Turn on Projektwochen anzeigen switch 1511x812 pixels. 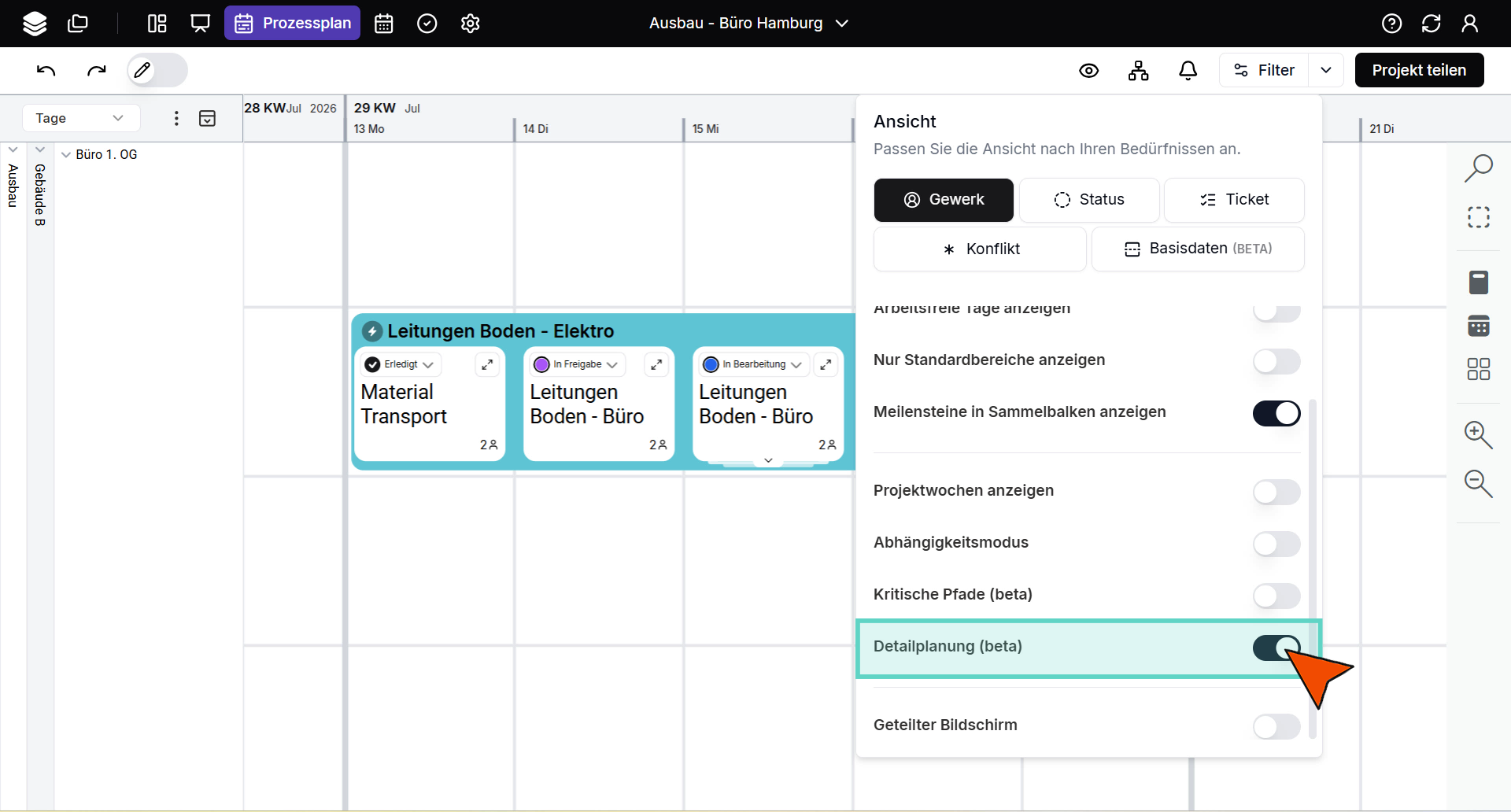tap(1276, 492)
